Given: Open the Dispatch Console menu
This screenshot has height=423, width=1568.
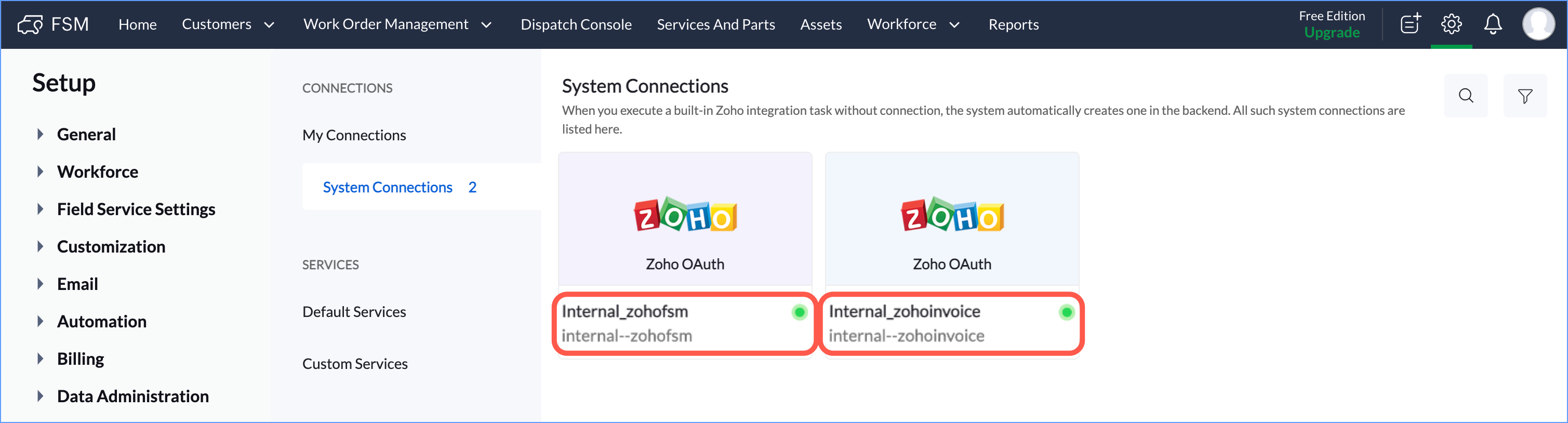Looking at the screenshot, I should pos(576,24).
